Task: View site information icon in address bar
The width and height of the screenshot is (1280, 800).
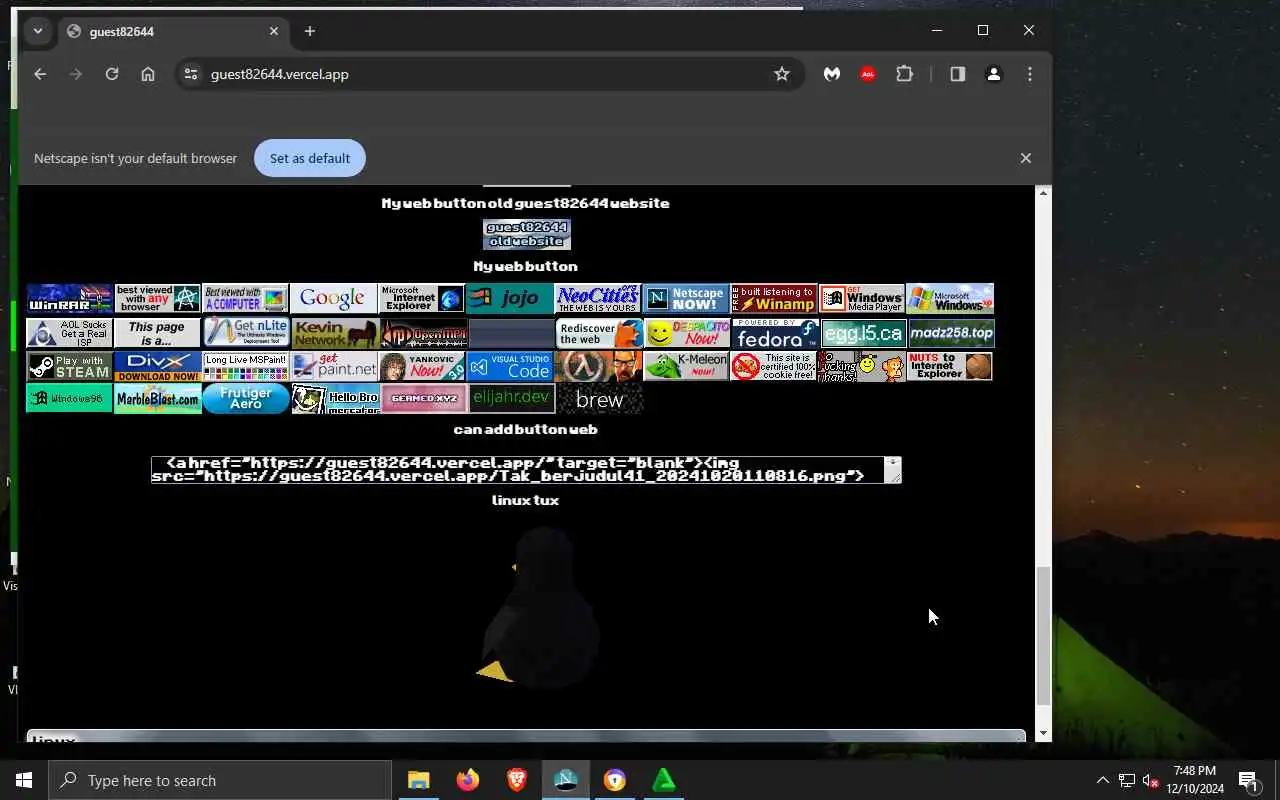Action: coord(191,74)
